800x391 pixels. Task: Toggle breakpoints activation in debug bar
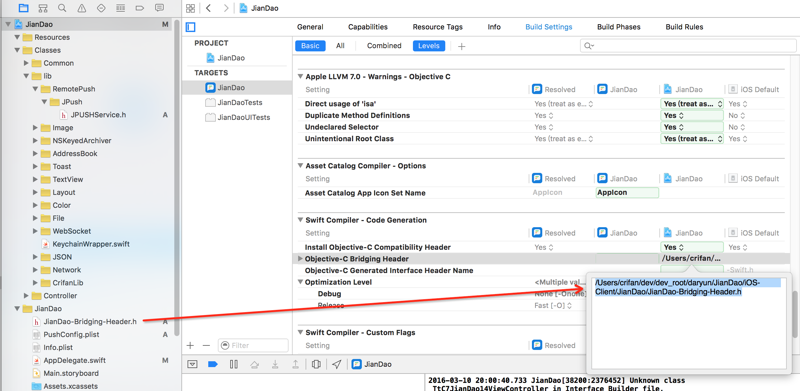213,364
